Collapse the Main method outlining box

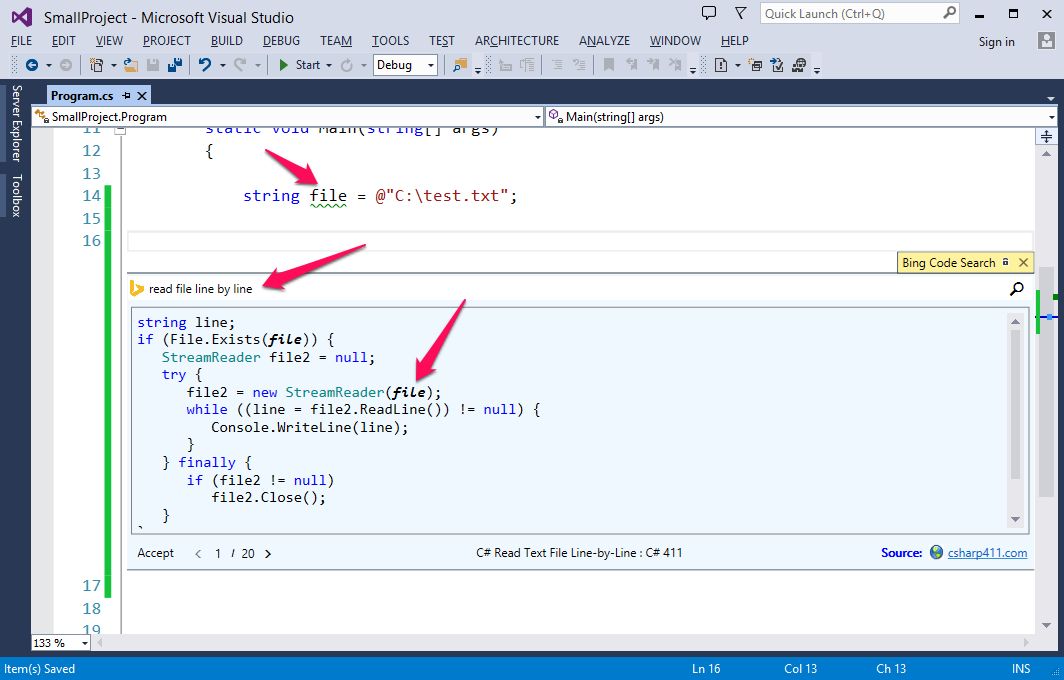[120, 129]
